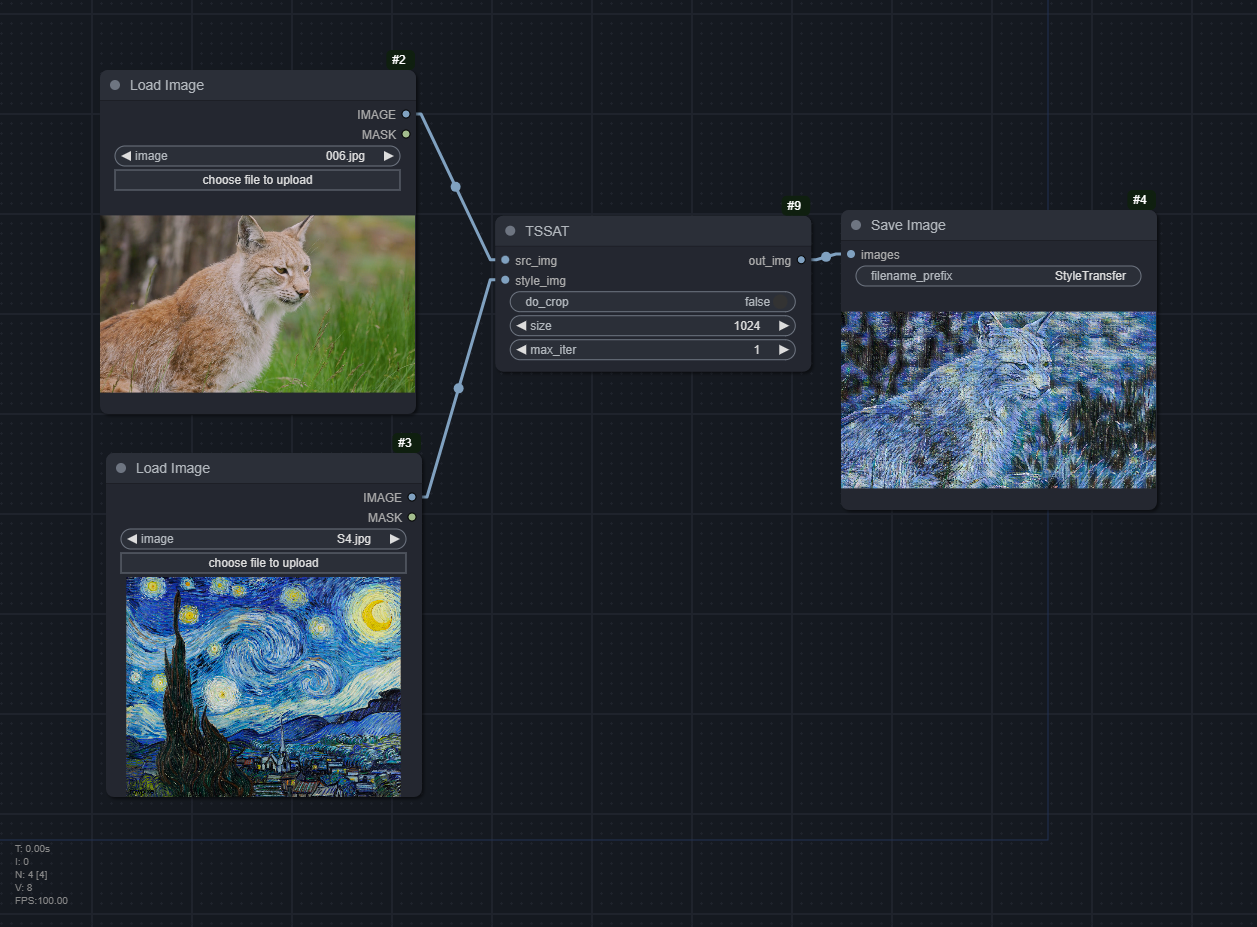Viewport: 1257px width, 927px height.
Task: Click the style_img input socket on TSSAT
Action: point(505,280)
